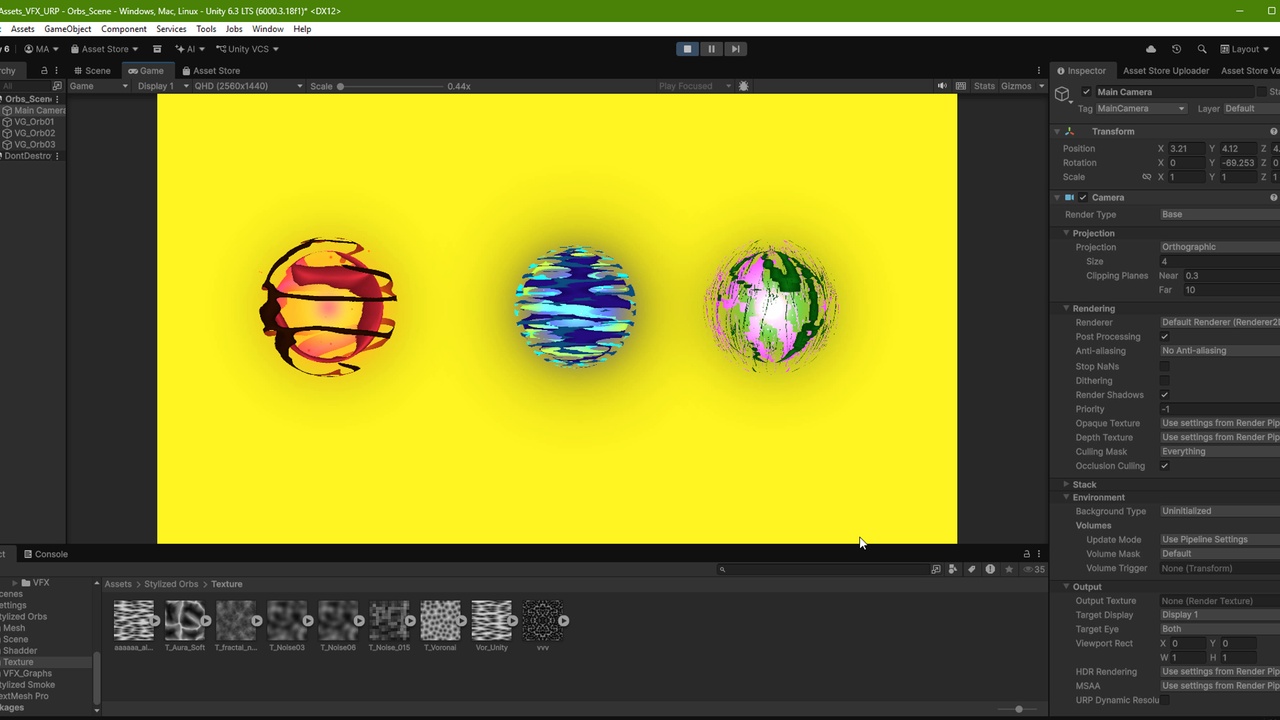Screen dimensions: 1280x720
Task: Collapse the Transform component
Action: pyautogui.click(x=1057, y=132)
